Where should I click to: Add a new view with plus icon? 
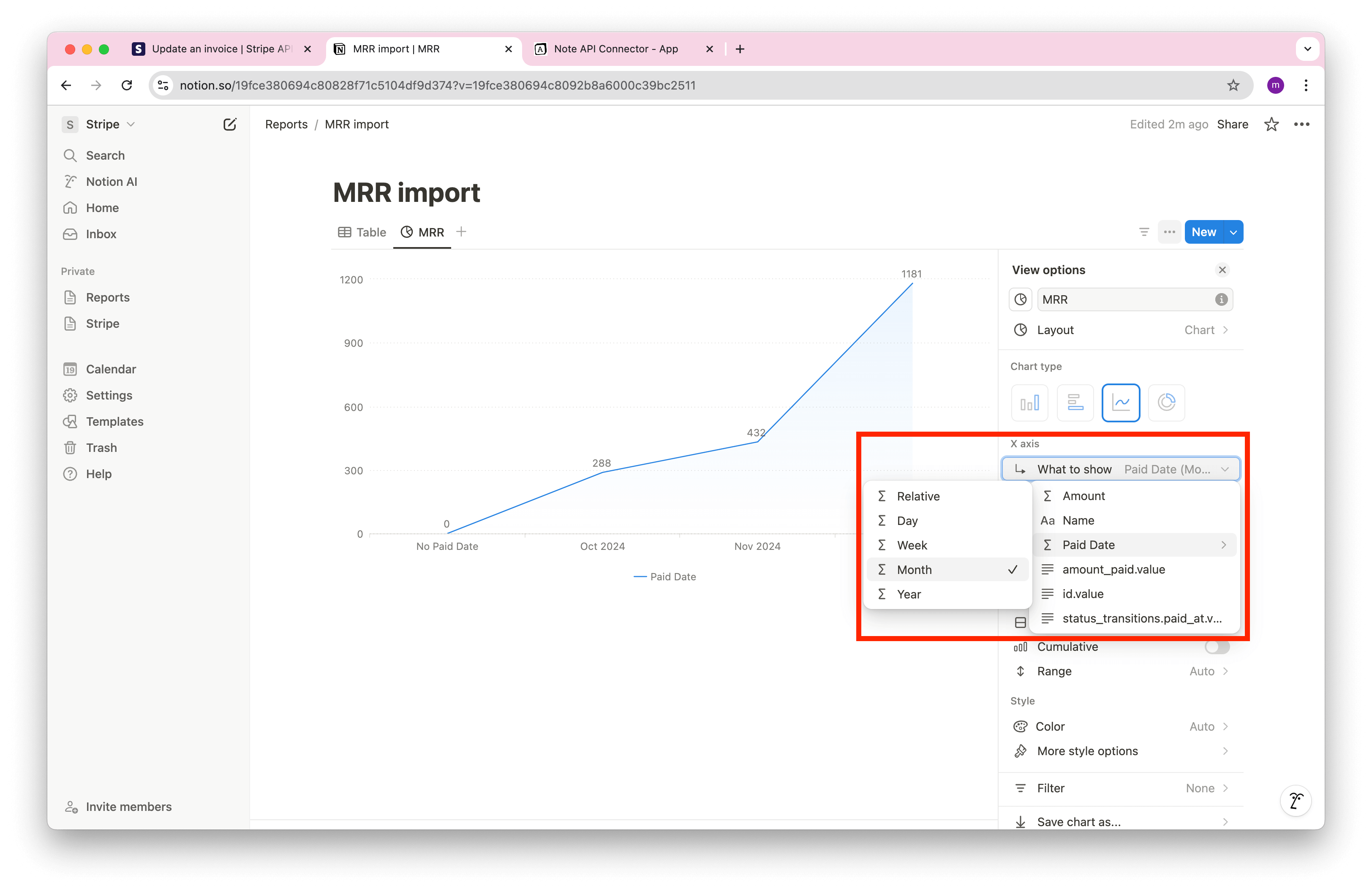461,231
